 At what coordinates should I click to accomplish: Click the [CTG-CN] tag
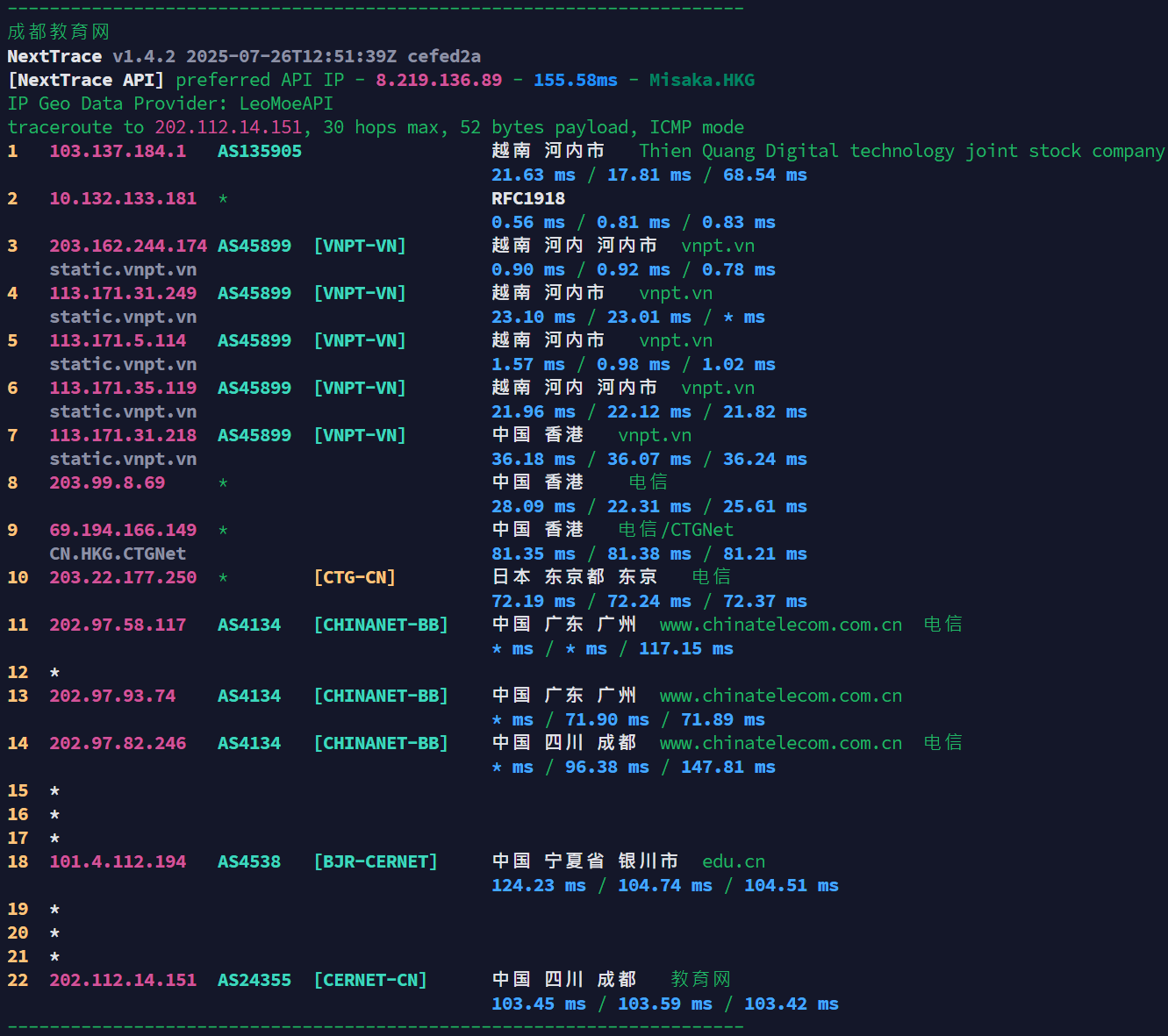355,577
